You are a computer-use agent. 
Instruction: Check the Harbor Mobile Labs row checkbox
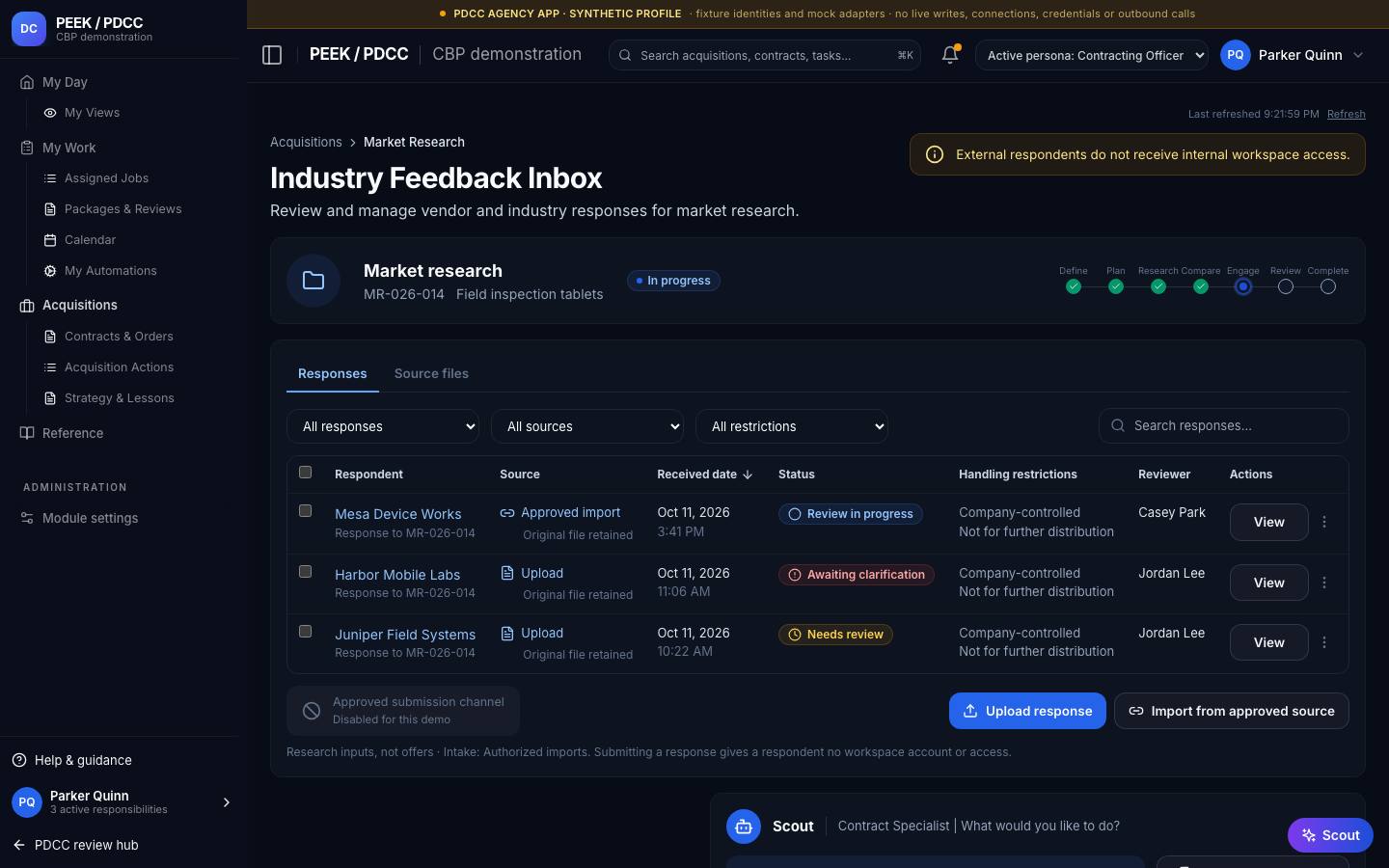point(306,572)
